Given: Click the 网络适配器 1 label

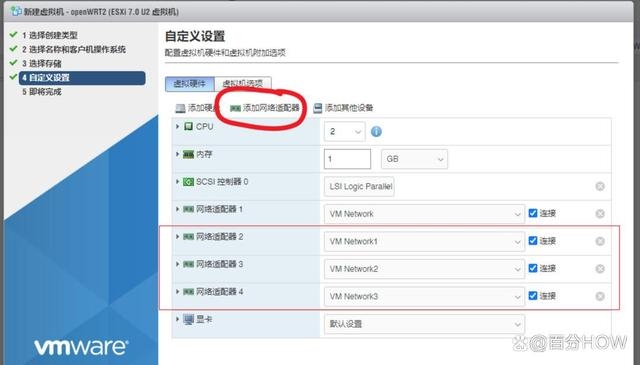Looking at the screenshot, I should tap(220, 209).
